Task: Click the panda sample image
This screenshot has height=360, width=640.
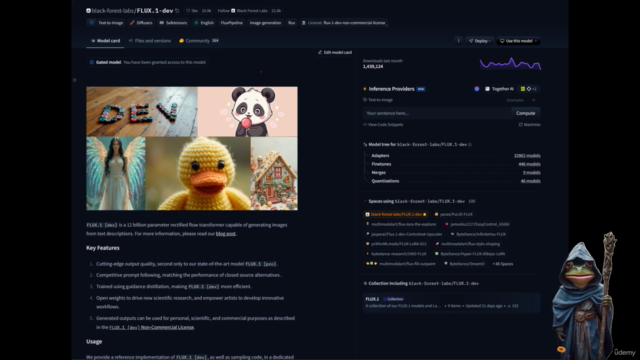Action: (x=248, y=111)
